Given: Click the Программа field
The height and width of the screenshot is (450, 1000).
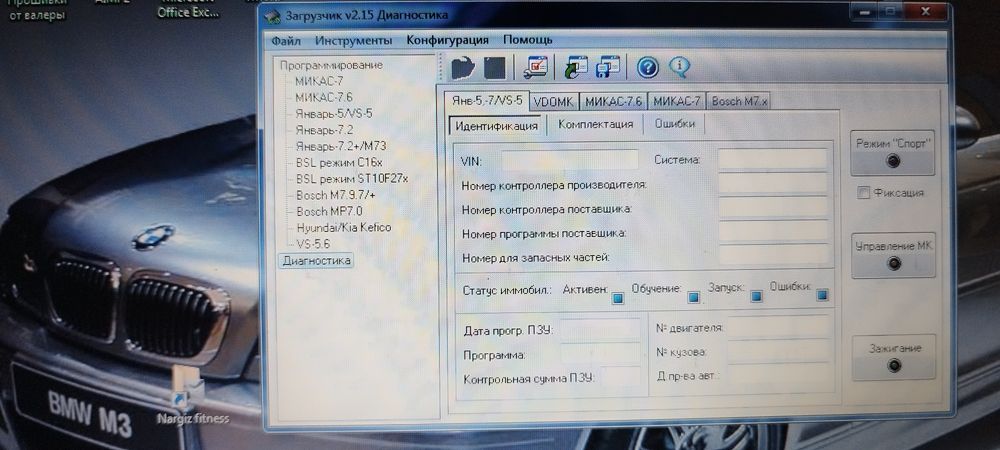Looking at the screenshot, I should [600, 353].
